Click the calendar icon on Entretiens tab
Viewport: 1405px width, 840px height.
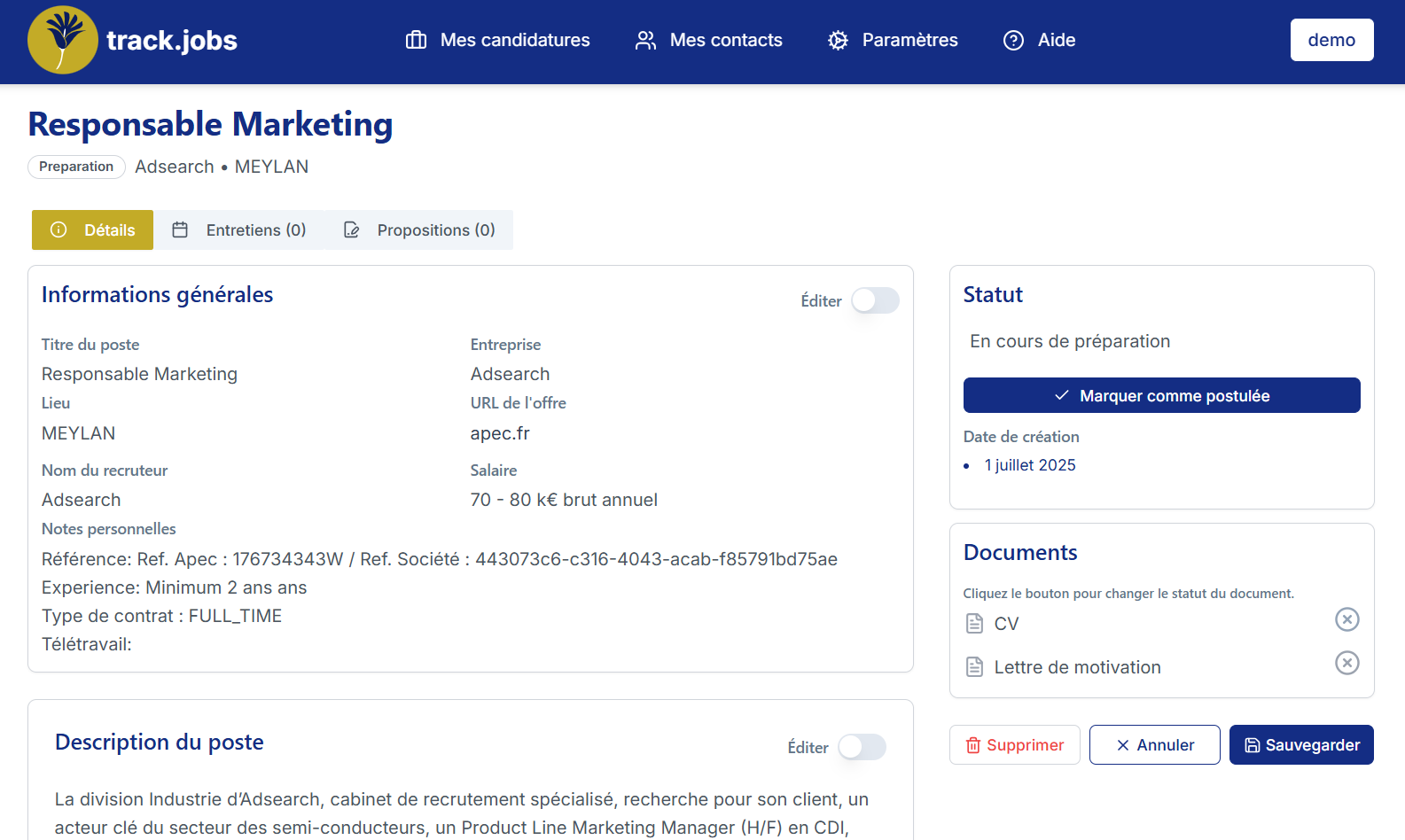tap(180, 229)
